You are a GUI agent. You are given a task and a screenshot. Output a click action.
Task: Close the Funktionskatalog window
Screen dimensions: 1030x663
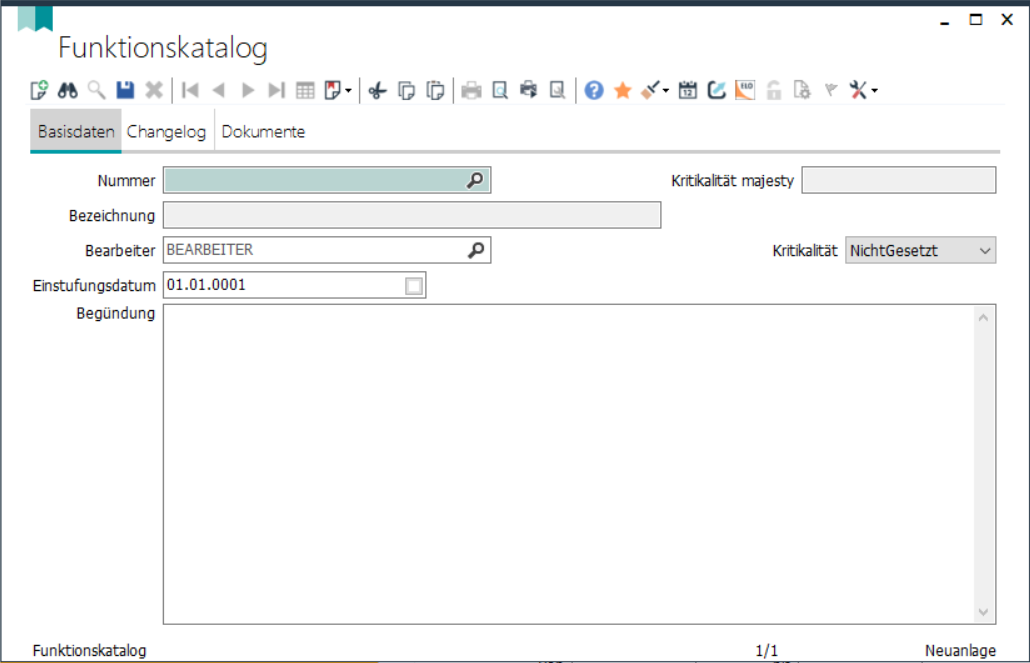click(x=1007, y=20)
